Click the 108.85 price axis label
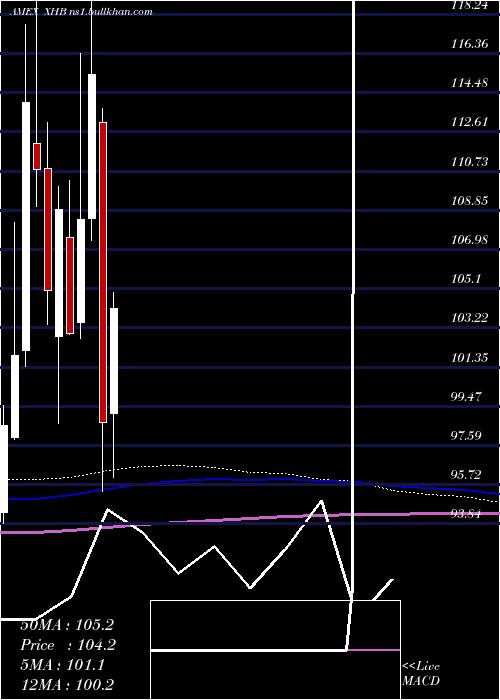The width and height of the screenshot is (500, 700). 469,201
